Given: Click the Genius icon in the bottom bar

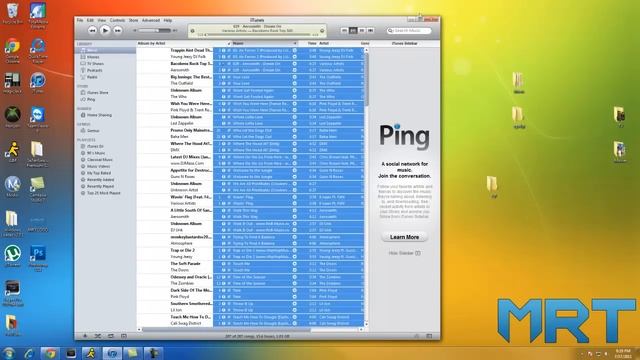Looking at the screenshot, I should [x=416, y=336].
